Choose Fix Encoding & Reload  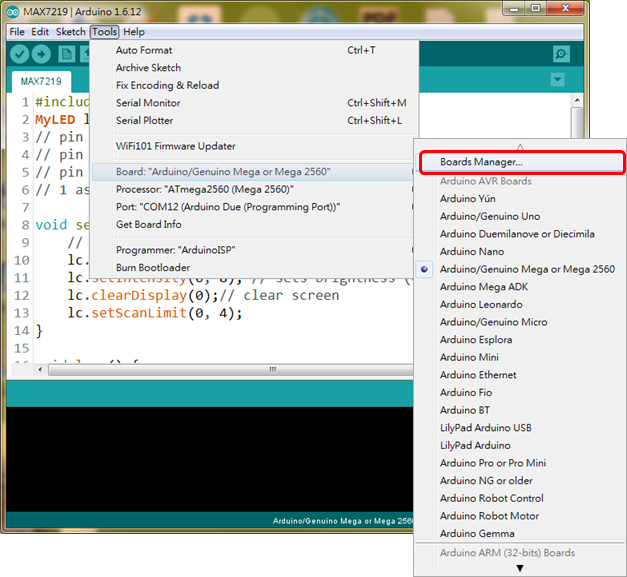(255, 86)
